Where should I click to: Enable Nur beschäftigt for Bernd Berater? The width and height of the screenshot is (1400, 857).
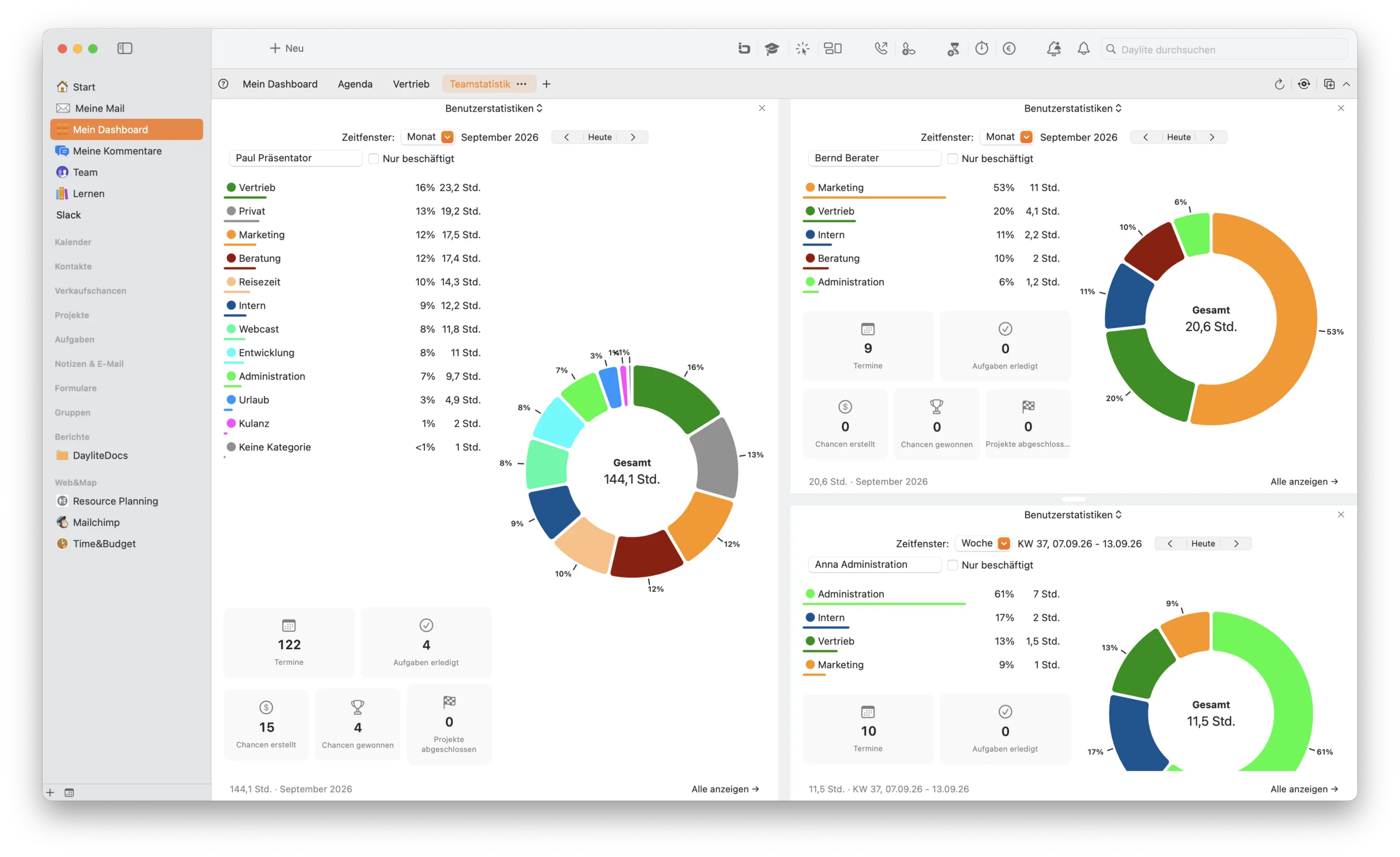pyautogui.click(x=952, y=159)
